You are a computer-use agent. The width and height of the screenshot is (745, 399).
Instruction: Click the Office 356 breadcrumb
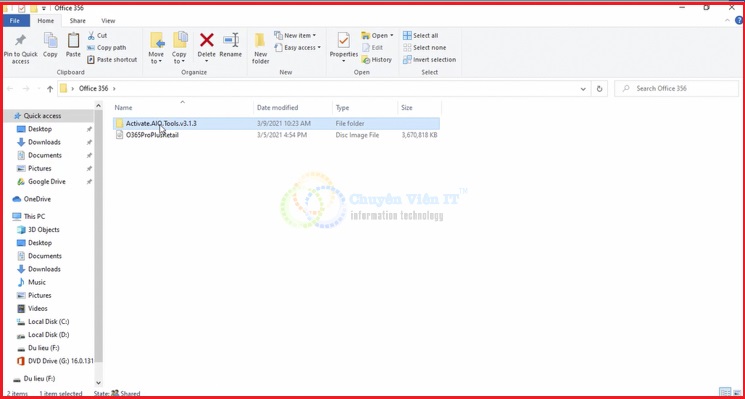tap(94, 88)
